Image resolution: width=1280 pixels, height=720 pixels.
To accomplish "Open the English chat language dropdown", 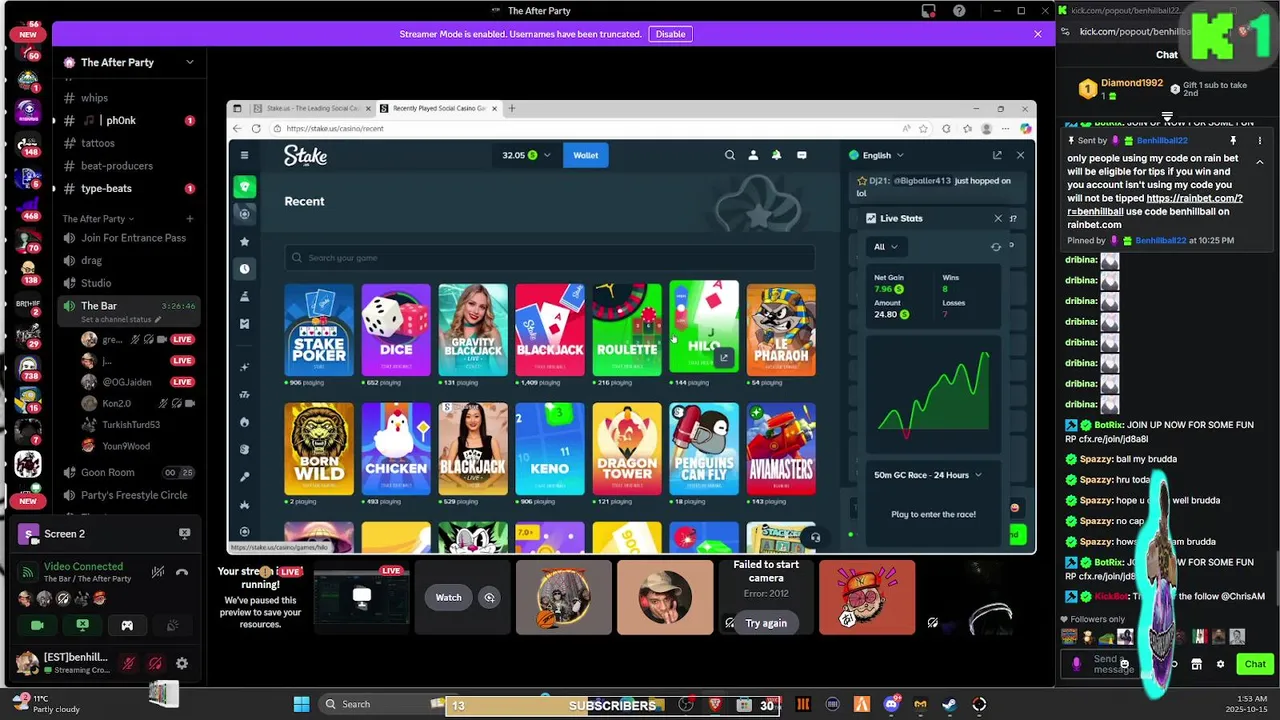I will tap(876, 155).
